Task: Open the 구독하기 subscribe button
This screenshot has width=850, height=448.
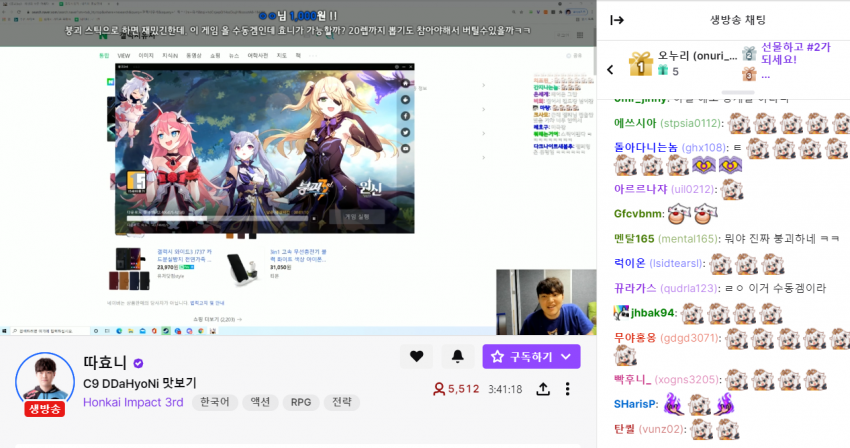Action: (x=531, y=356)
